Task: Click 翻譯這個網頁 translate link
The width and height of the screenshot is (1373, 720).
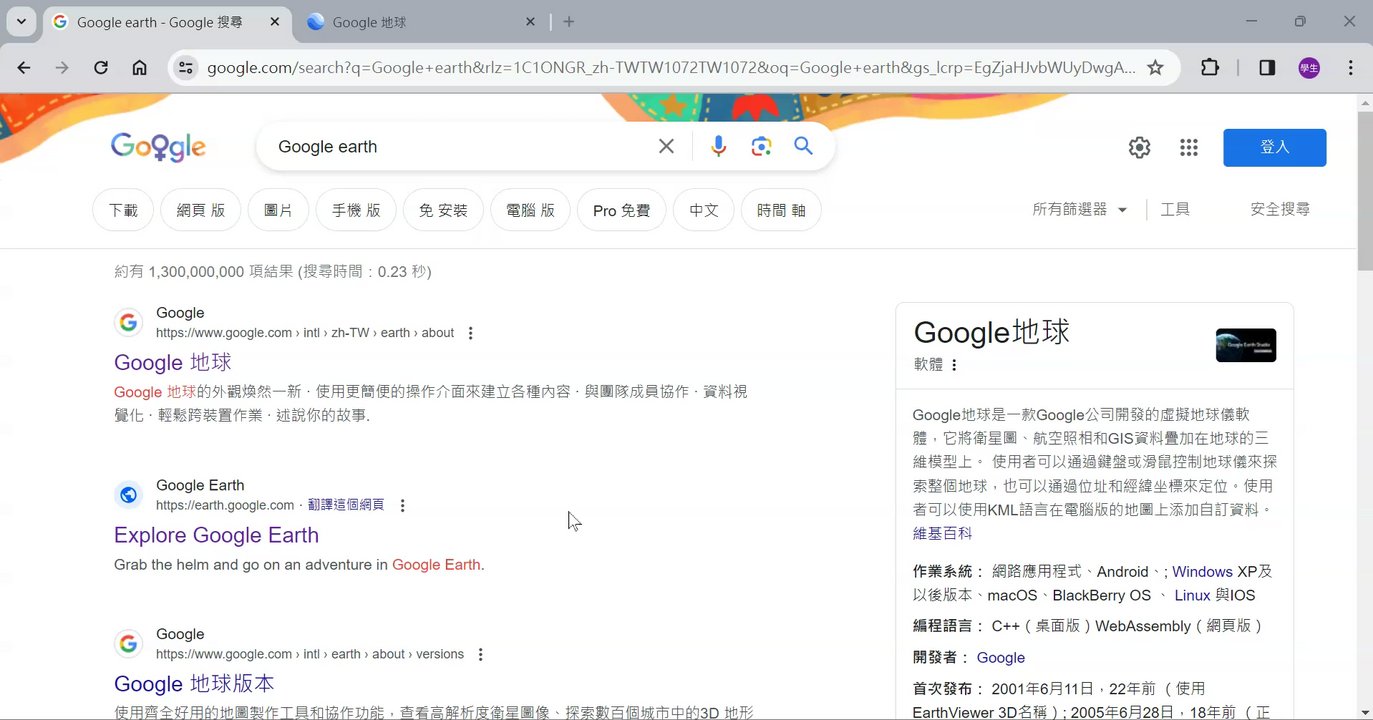Action: [346, 506]
